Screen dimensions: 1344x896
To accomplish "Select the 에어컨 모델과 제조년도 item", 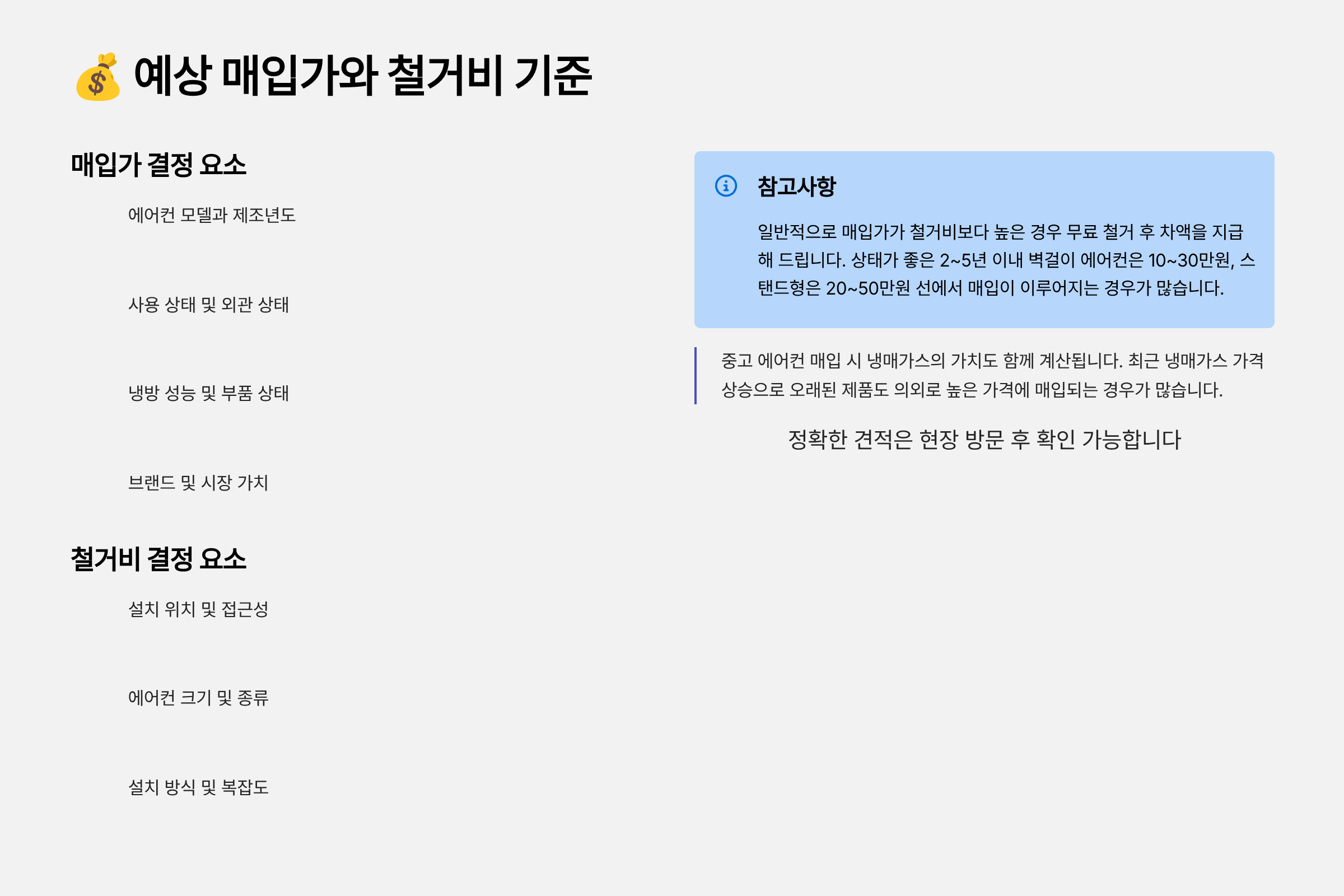I will (212, 215).
